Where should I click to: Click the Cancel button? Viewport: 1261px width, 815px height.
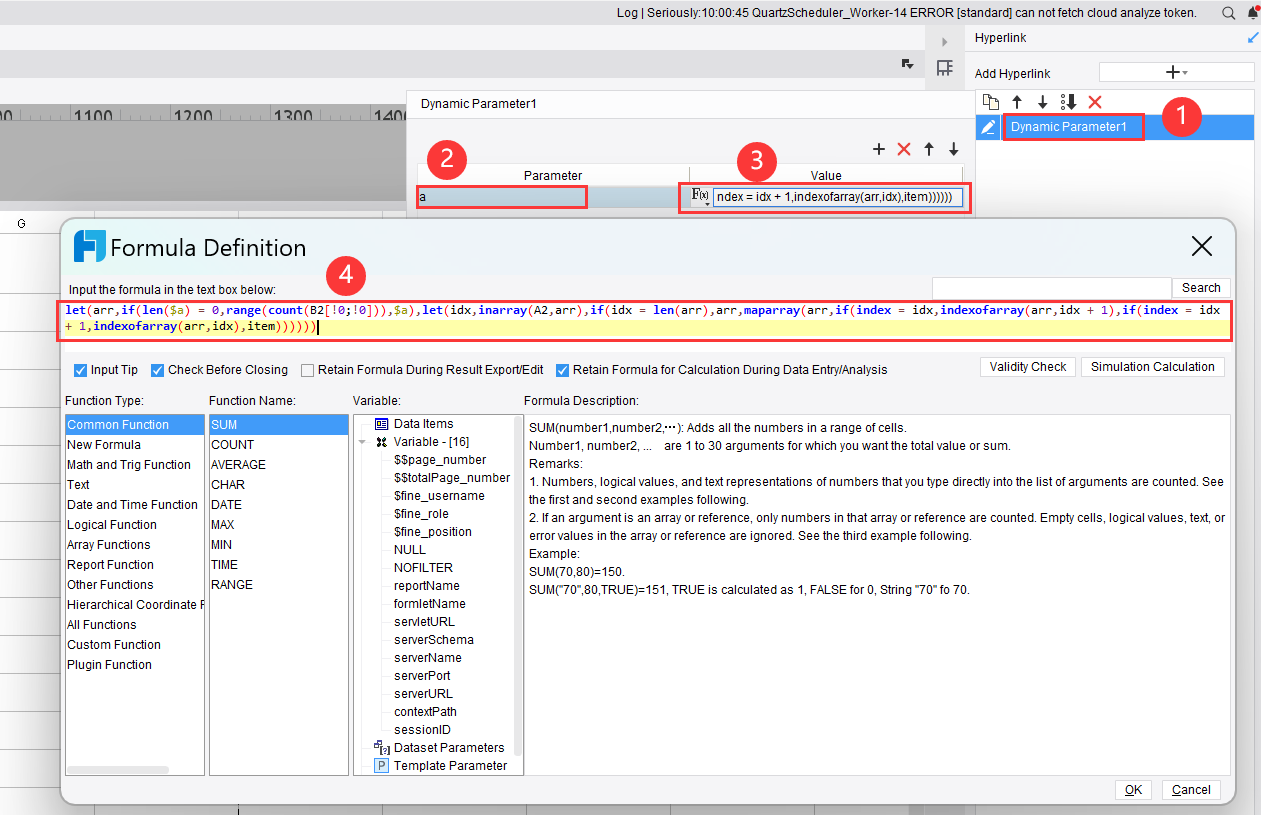(x=1192, y=790)
